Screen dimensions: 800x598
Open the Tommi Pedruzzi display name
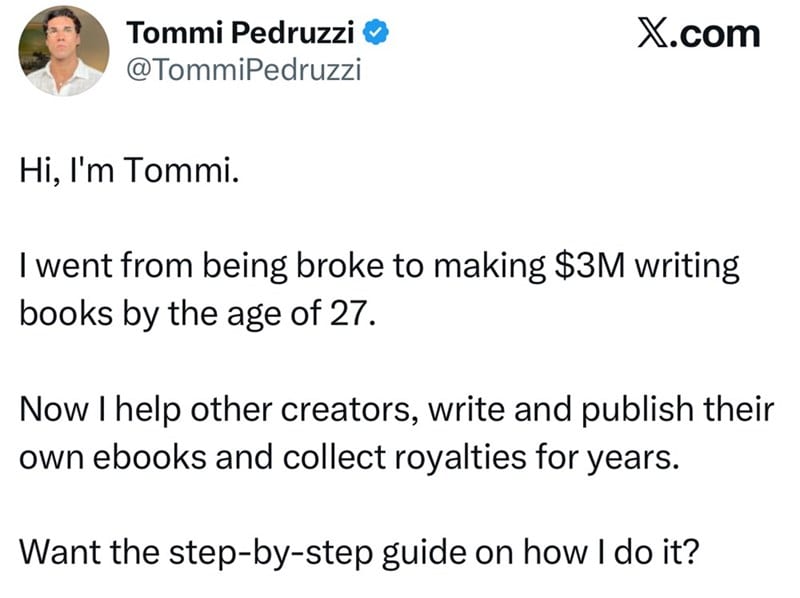(x=240, y=33)
